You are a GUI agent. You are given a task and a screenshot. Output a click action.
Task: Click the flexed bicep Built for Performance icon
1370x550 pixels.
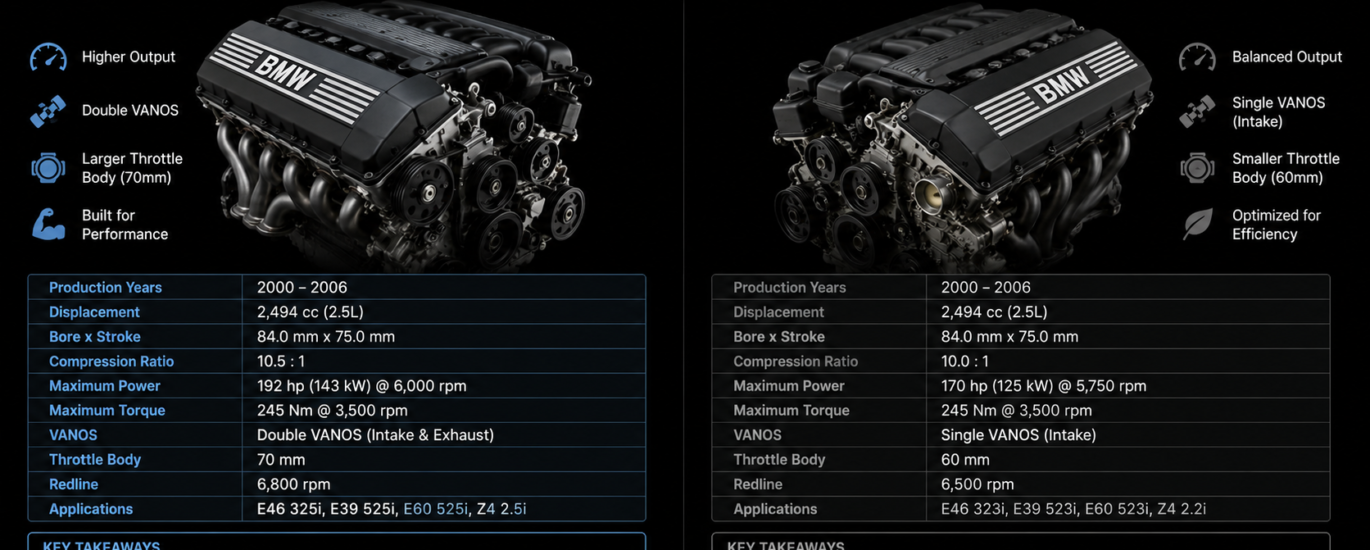click(x=48, y=224)
